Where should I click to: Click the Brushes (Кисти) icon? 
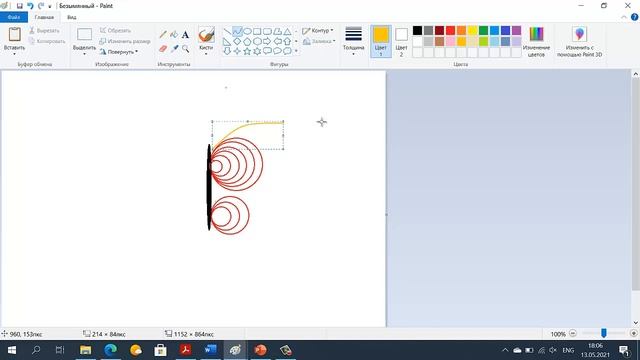tap(206, 35)
